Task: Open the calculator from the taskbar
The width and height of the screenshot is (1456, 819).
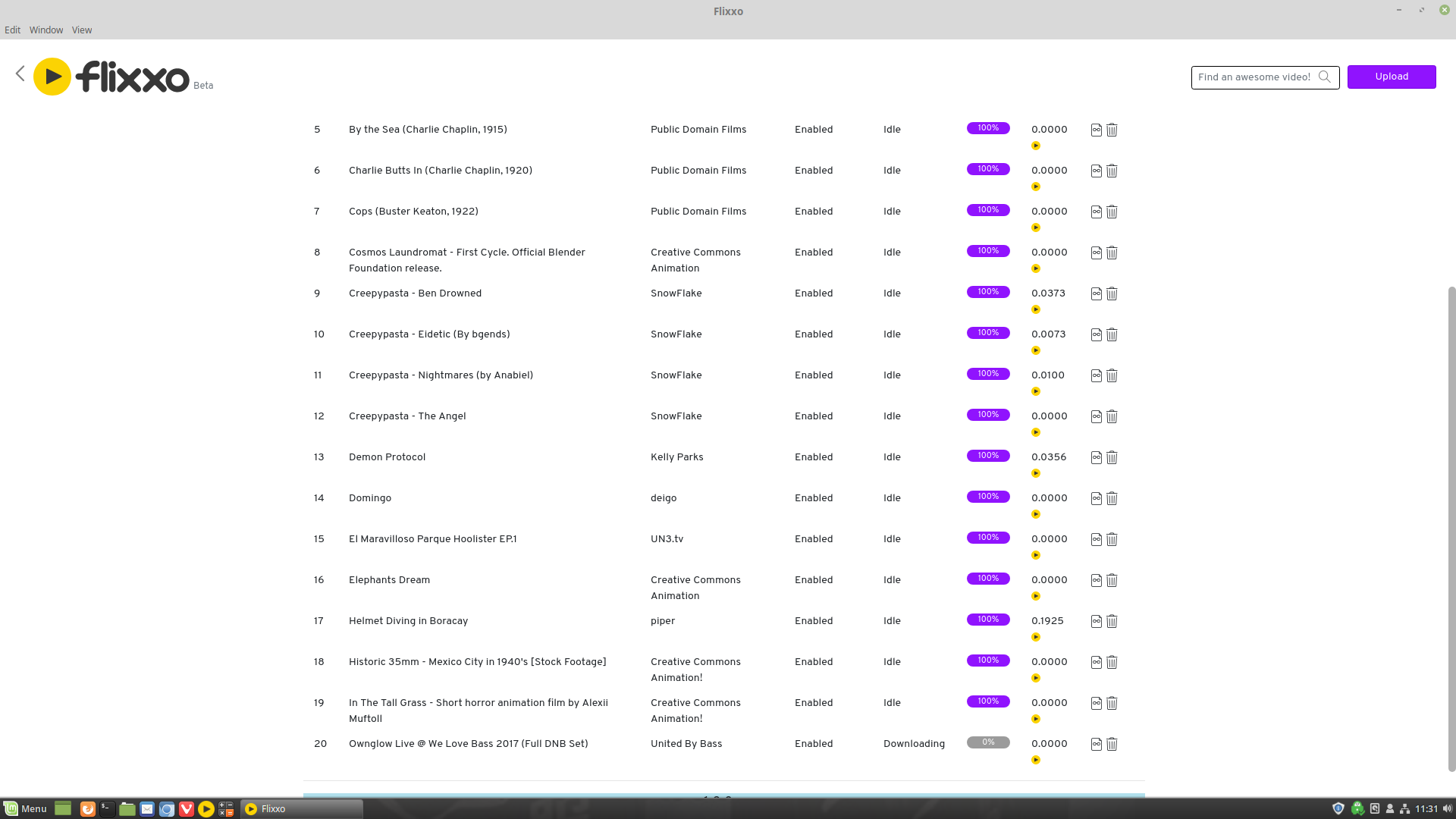Action: point(226,809)
